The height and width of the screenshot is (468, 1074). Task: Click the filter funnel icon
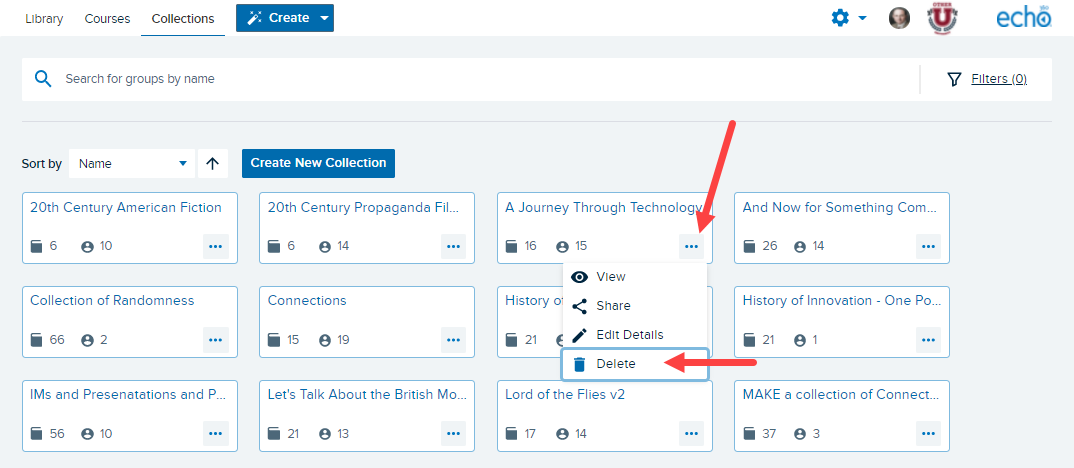point(954,79)
